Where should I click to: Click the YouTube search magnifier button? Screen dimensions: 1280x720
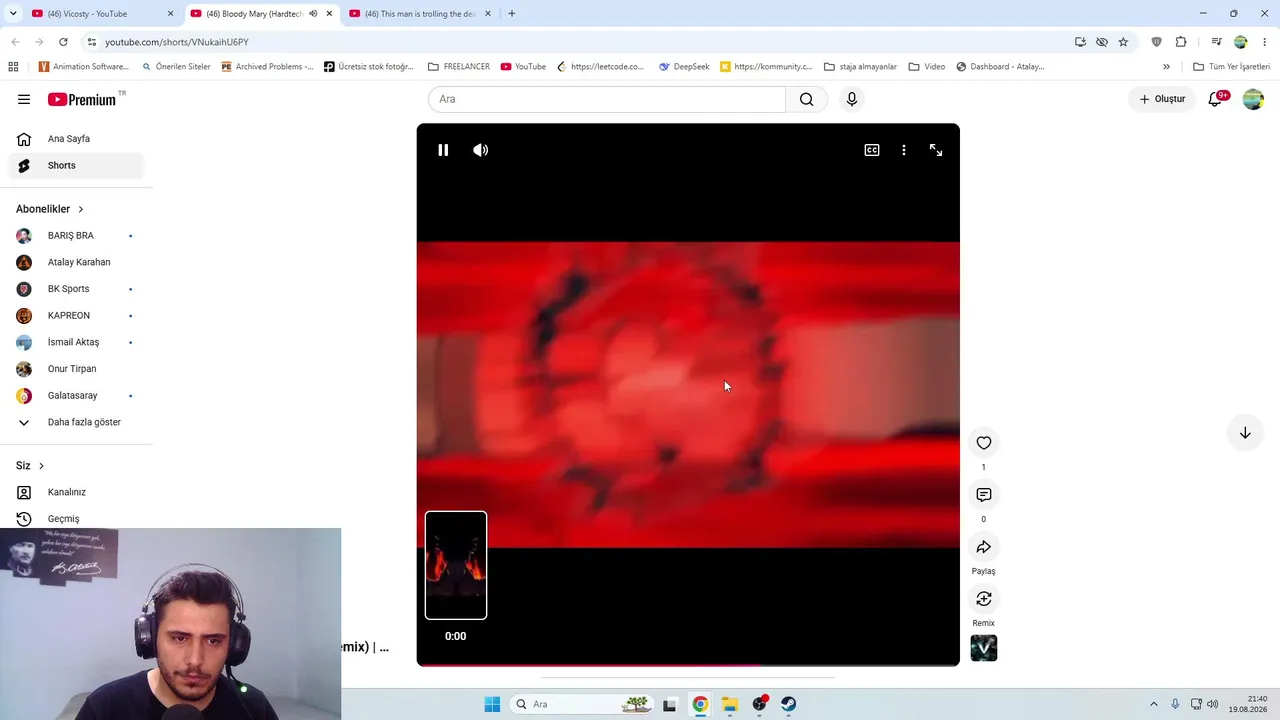pyautogui.click(x=807, y=99)
